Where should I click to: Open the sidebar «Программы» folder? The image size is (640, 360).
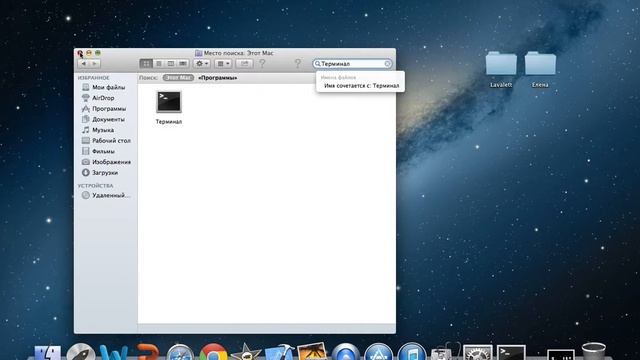(x=104, y=109)
